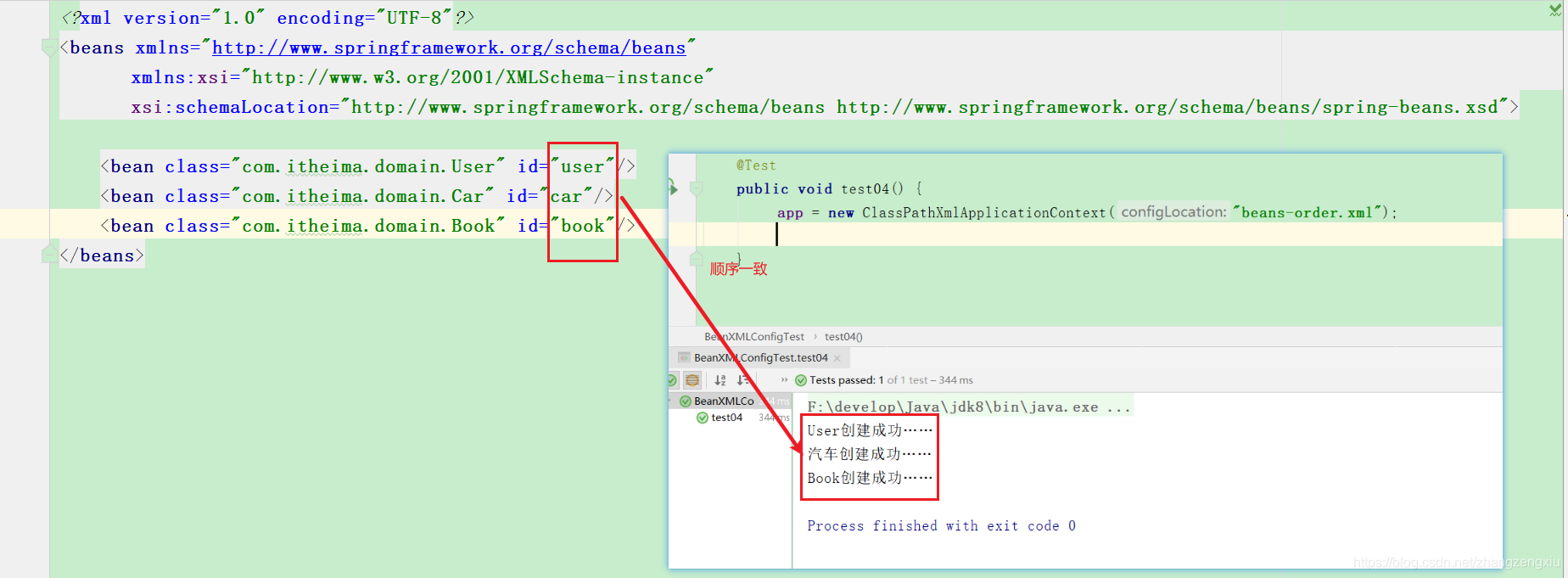Viewport: 1568px width, 578px height.
Task: Collapse the beans opening tag fold marker
Action: (49, 48)
